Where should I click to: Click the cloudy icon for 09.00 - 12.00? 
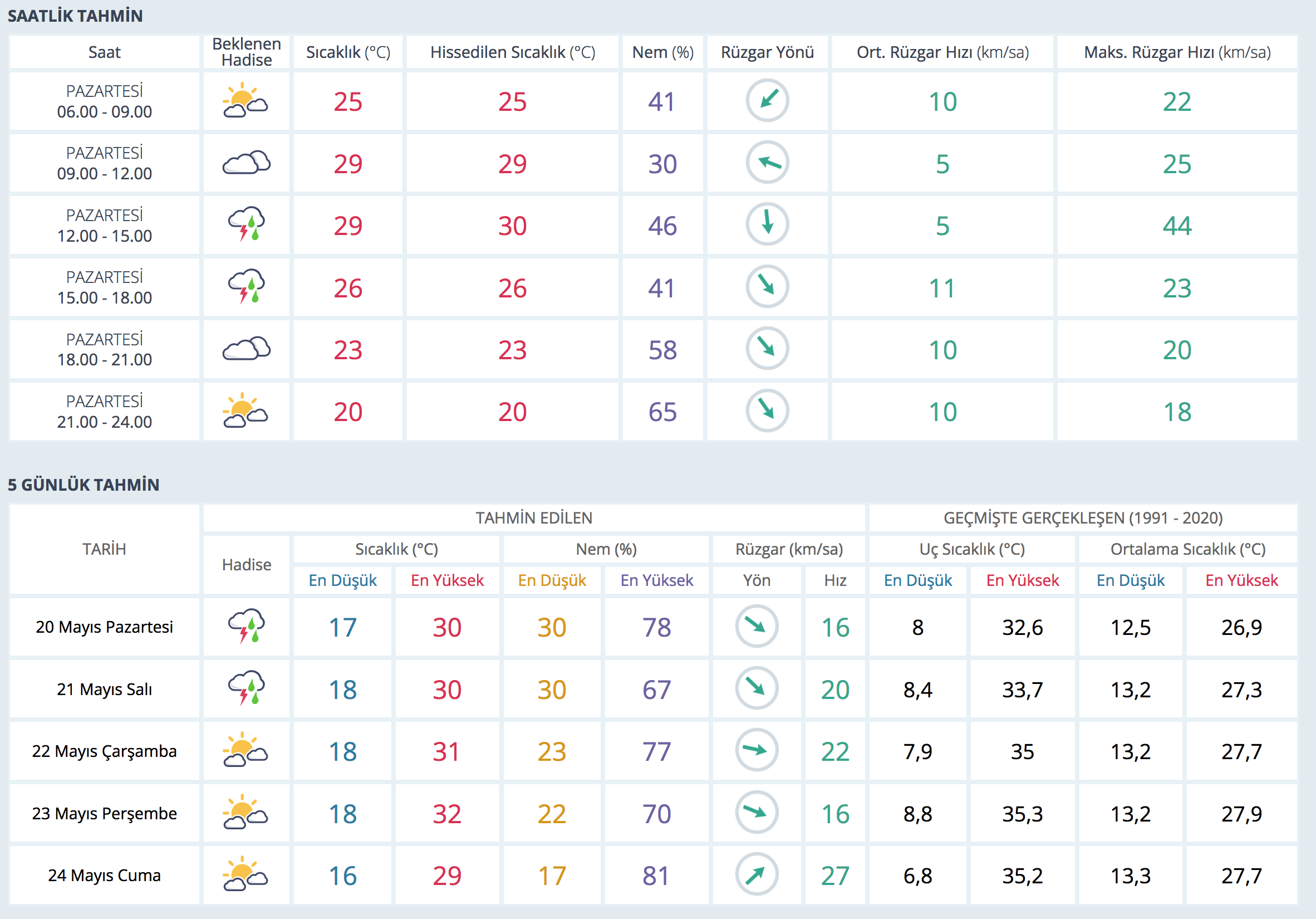pos(246,163)
